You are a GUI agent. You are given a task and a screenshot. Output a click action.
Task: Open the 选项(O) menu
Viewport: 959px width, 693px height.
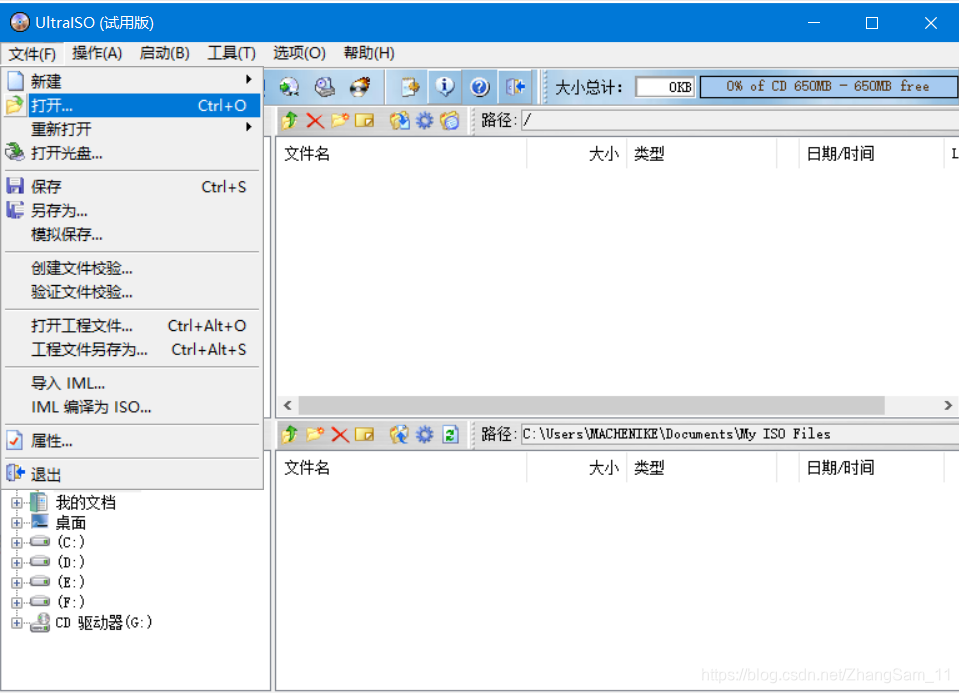(299, 53)
